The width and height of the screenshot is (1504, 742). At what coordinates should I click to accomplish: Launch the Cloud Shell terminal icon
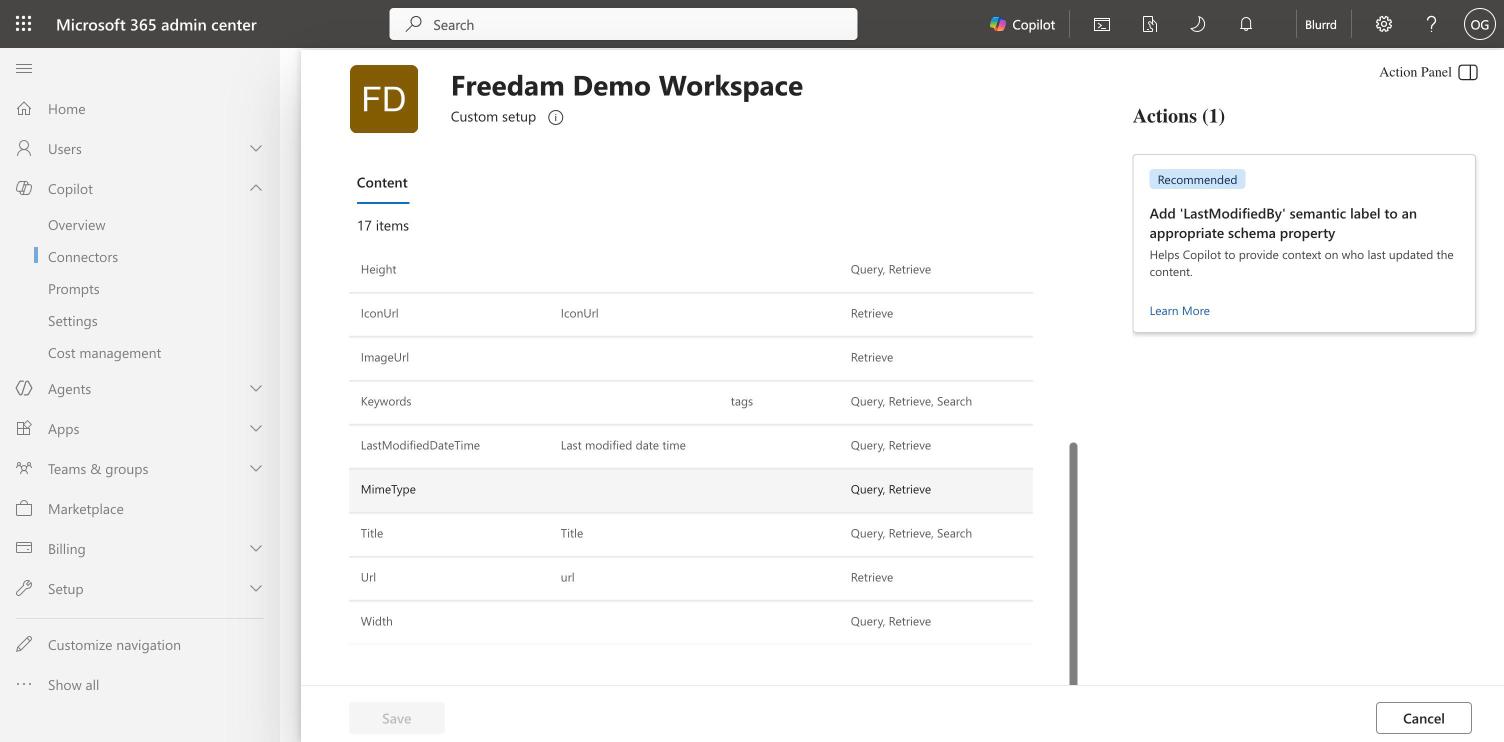tap(1102, 24)
